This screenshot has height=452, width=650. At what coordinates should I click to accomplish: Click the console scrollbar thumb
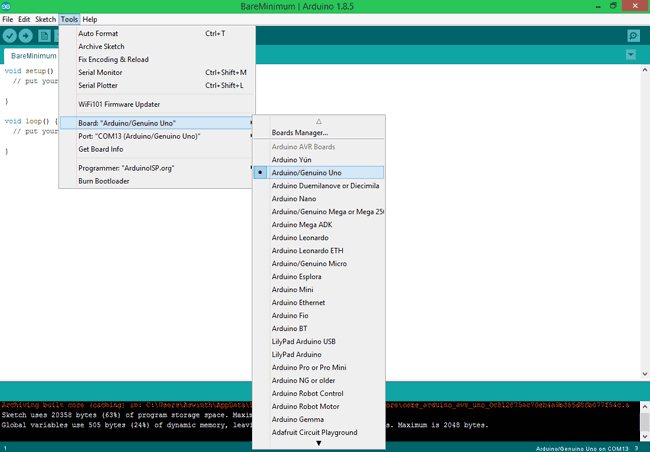pos(645,422)
